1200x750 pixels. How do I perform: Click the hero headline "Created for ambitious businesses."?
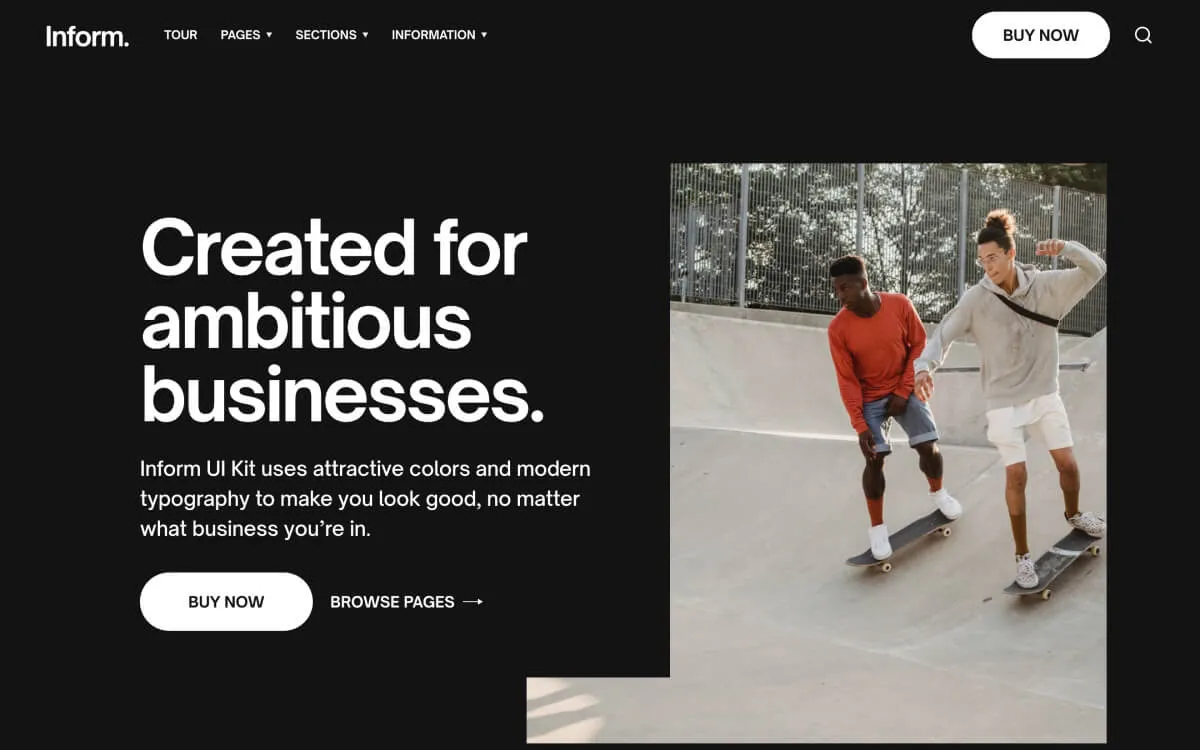tap(343, 321)
